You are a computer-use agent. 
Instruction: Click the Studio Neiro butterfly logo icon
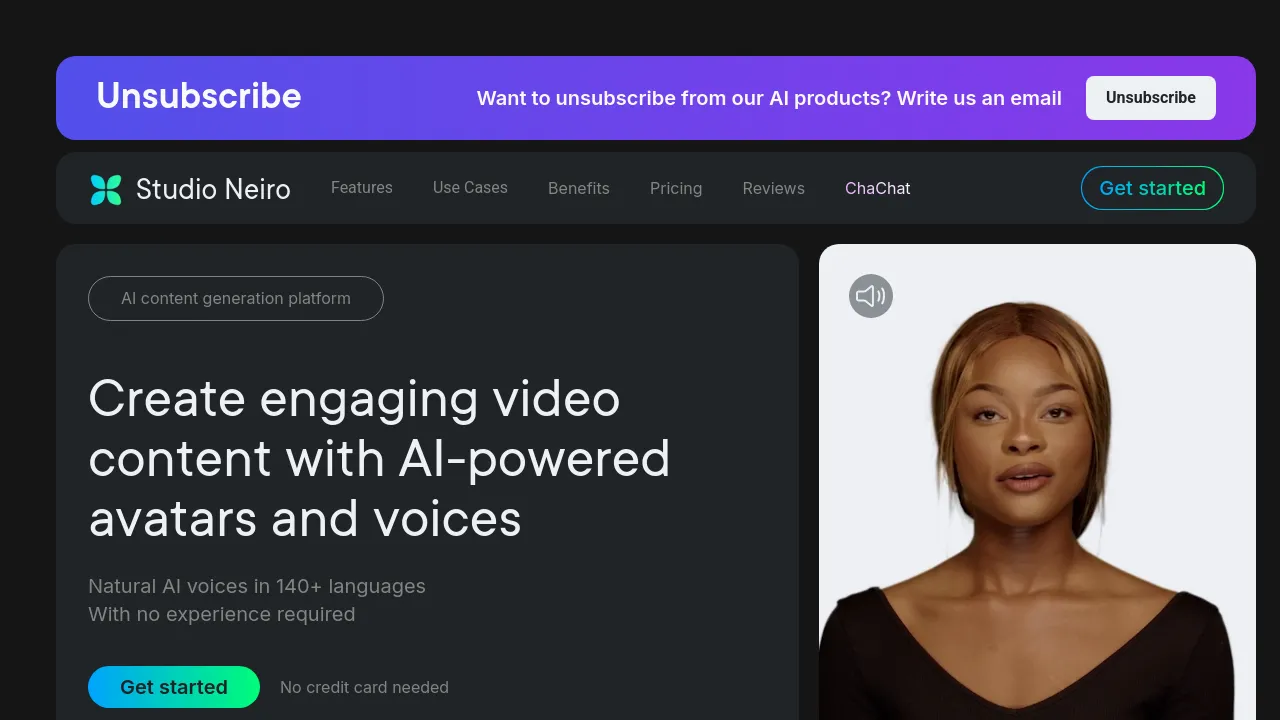(106, 189)
